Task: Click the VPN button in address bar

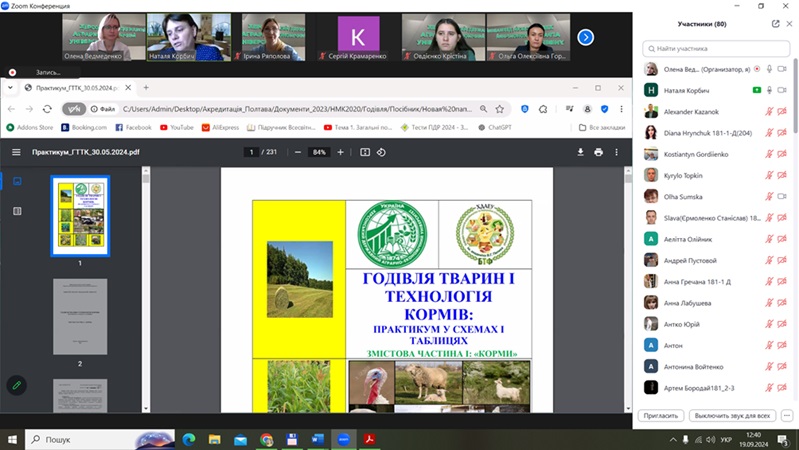Action: pyautogui.click(x=74, y=109)
